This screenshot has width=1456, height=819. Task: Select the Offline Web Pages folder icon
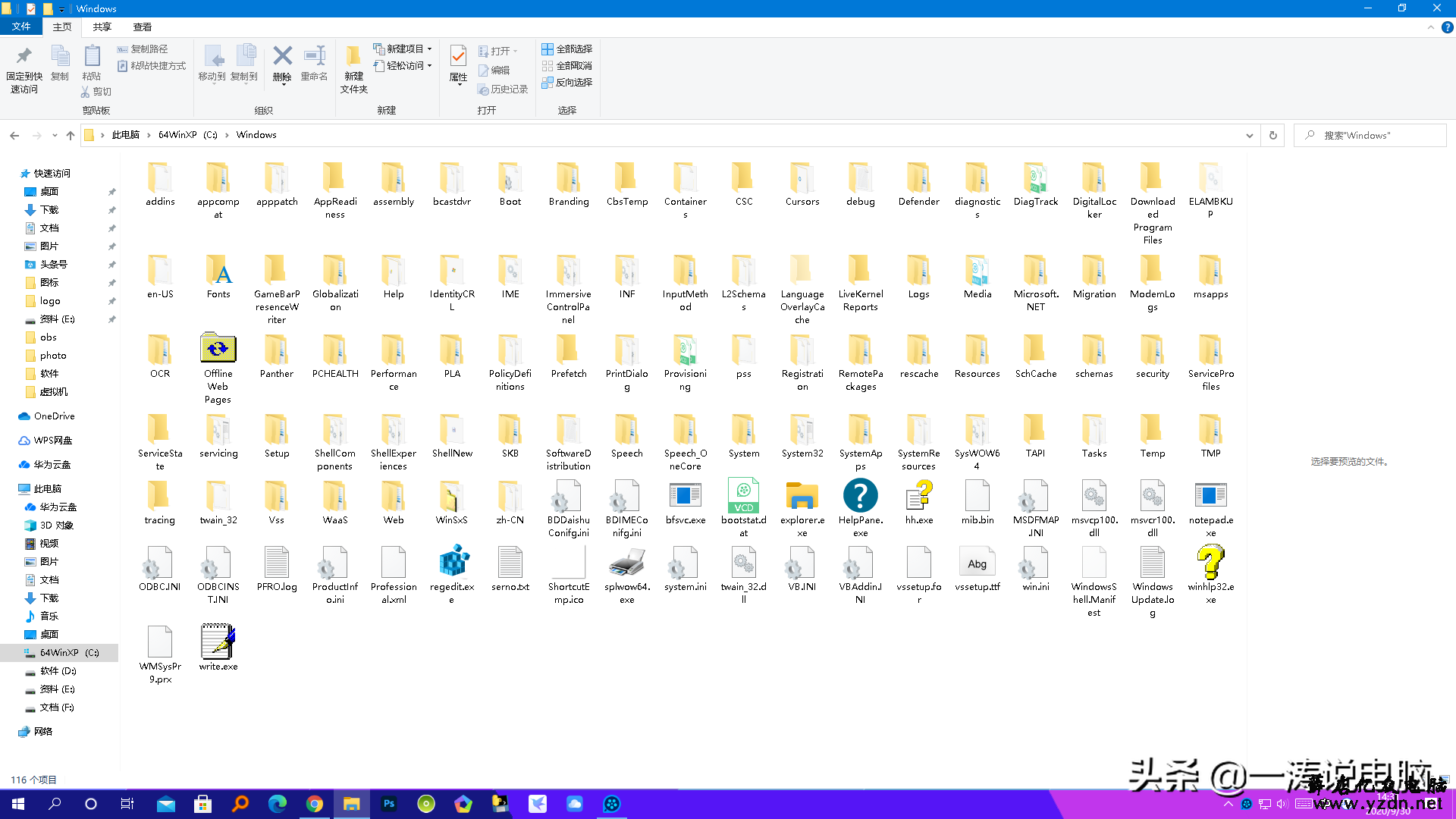click(218, 348)
